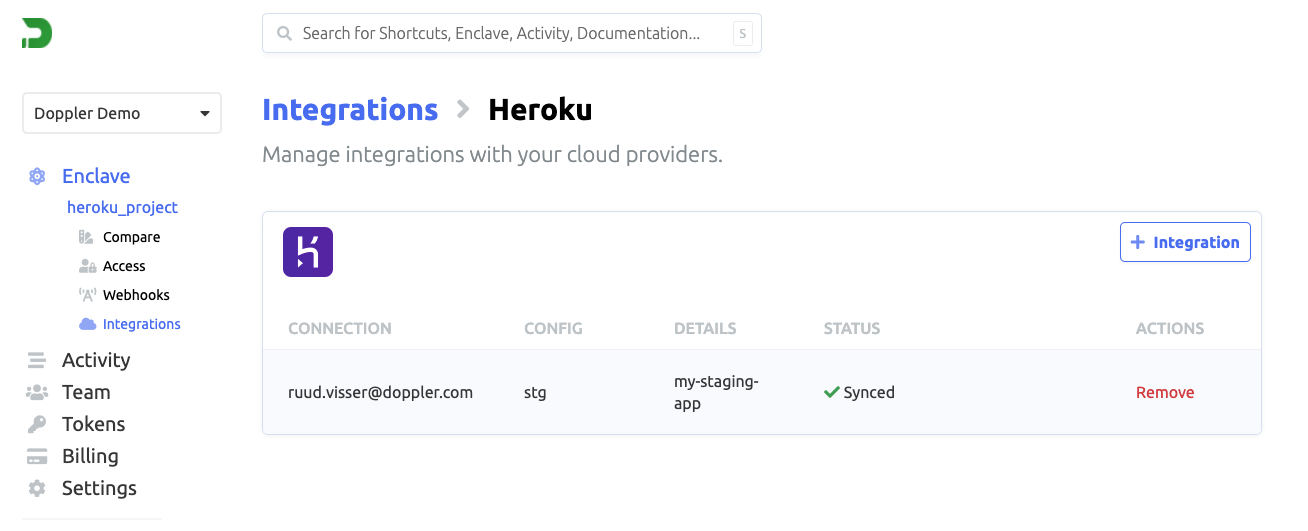Open the Settings section
1308x531 pixels.
(99, 488)
